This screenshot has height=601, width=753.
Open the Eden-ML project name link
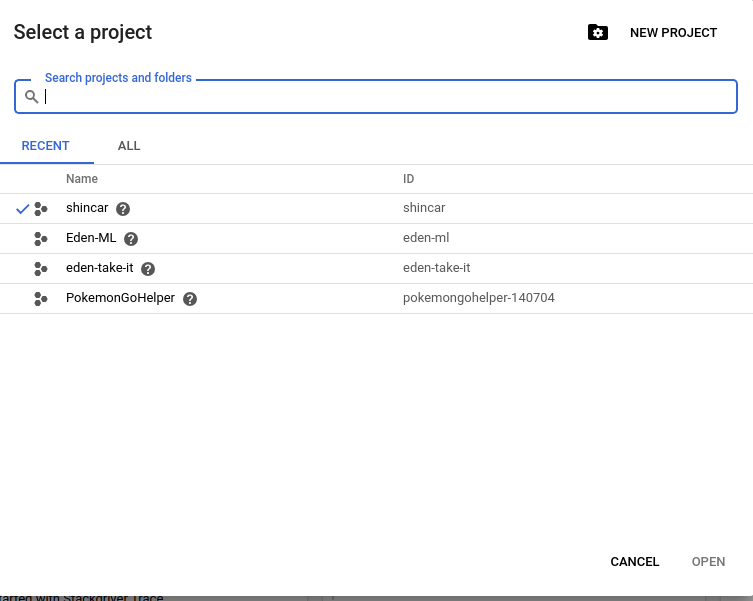(91, 238)
